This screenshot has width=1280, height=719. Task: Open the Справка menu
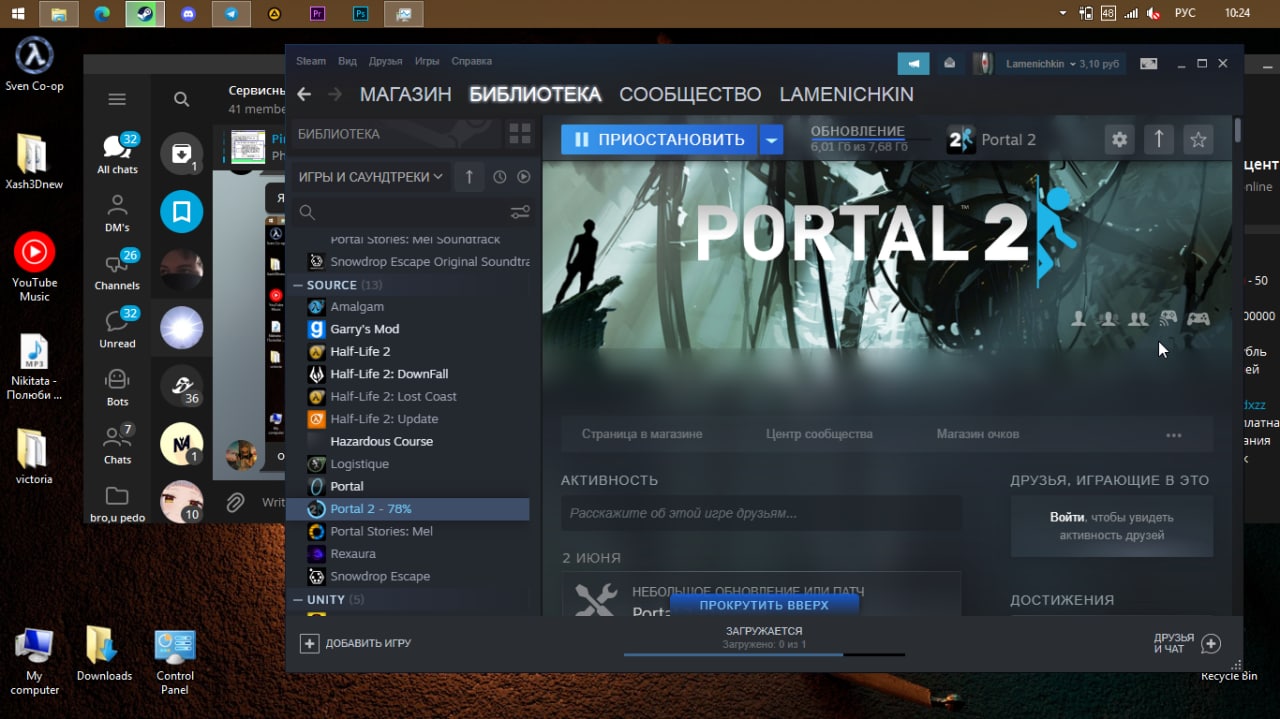click(x=471, y=61)
